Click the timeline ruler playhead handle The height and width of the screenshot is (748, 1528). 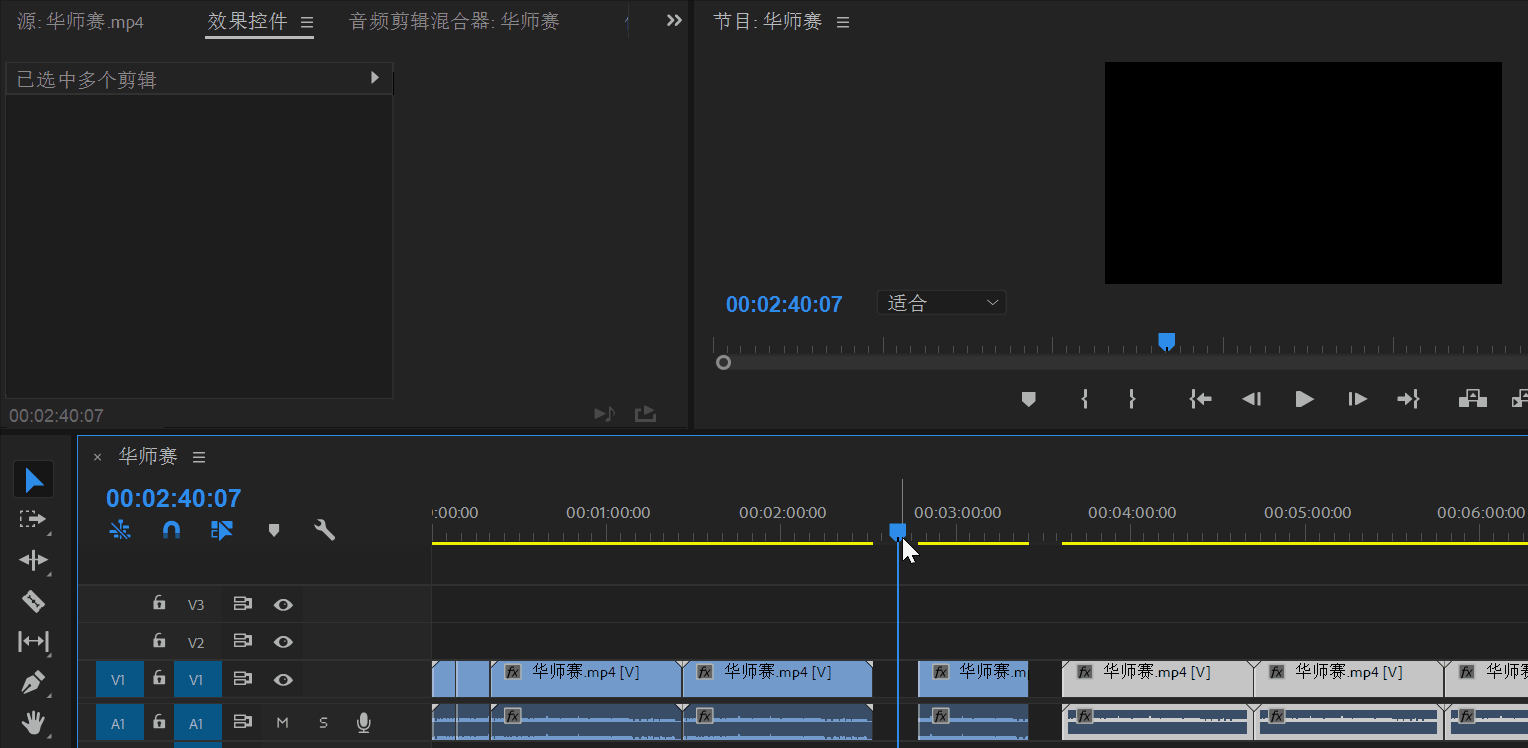[898, 531]
